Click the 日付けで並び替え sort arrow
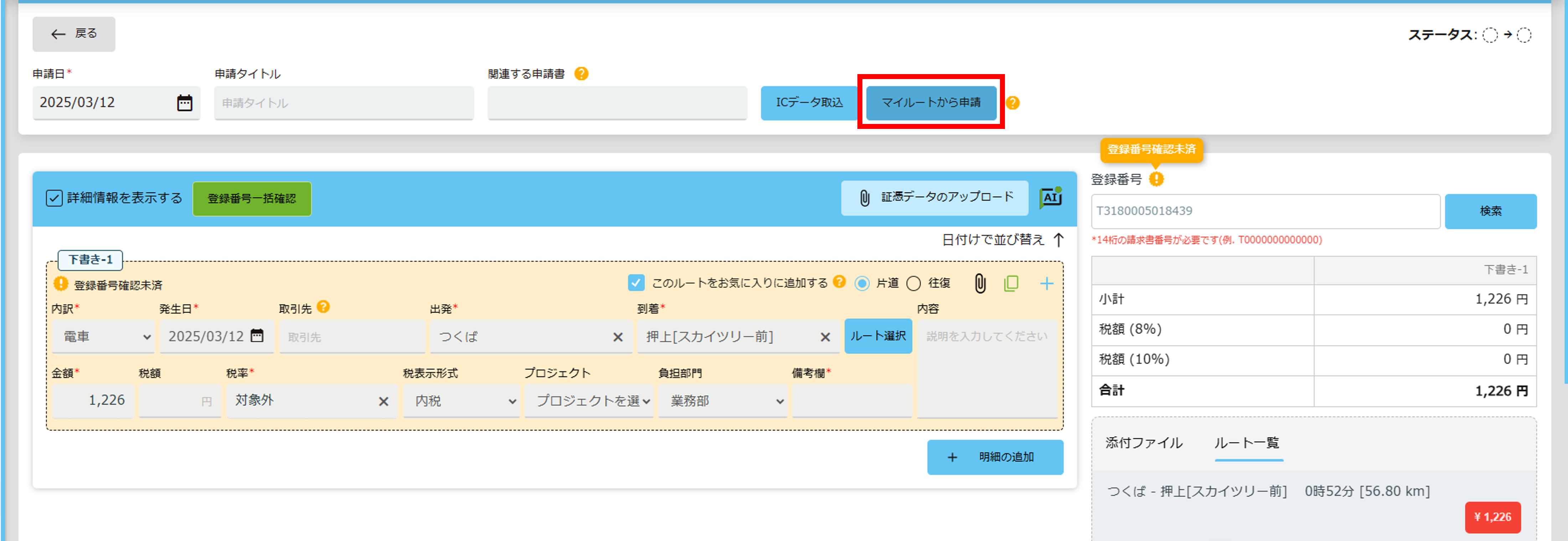 pyautogui.click(x=1058, y=240)
